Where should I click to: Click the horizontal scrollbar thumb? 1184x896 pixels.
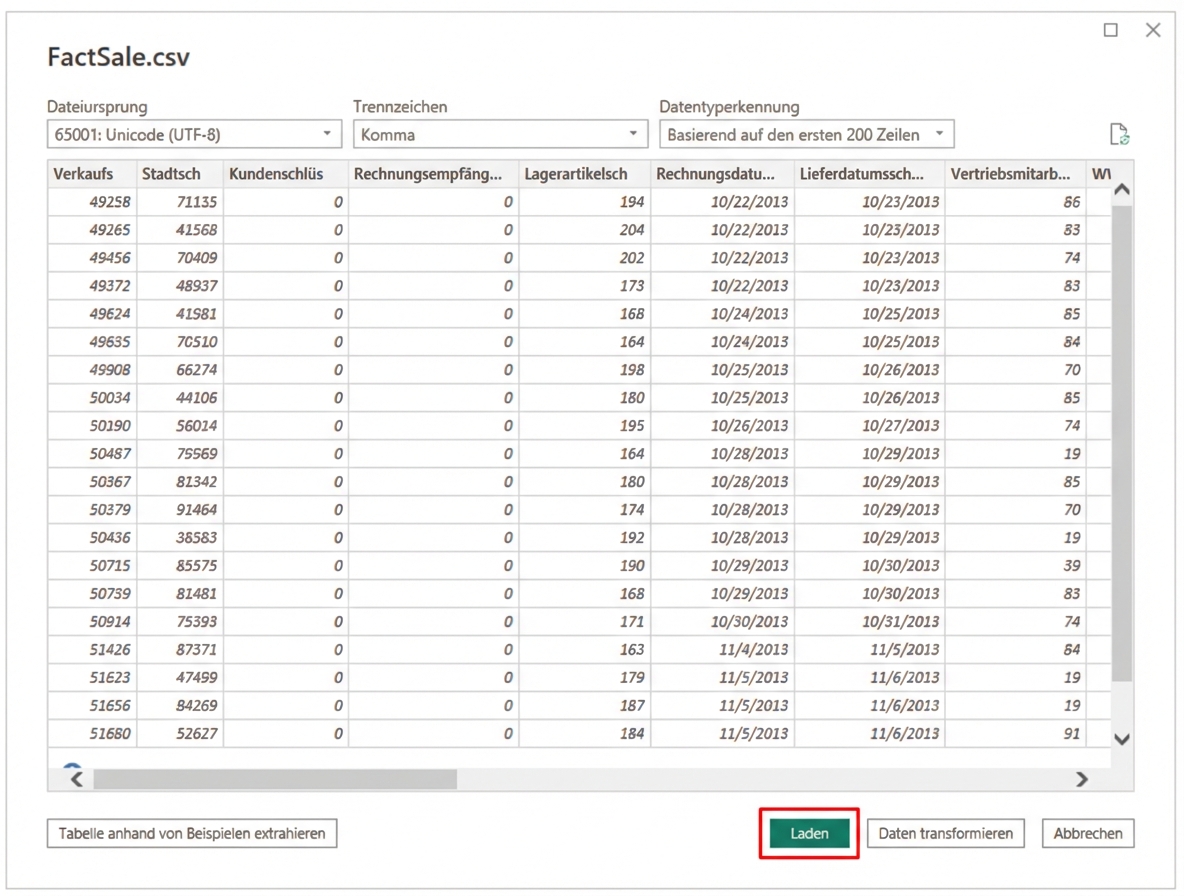[x=275, y=779]
